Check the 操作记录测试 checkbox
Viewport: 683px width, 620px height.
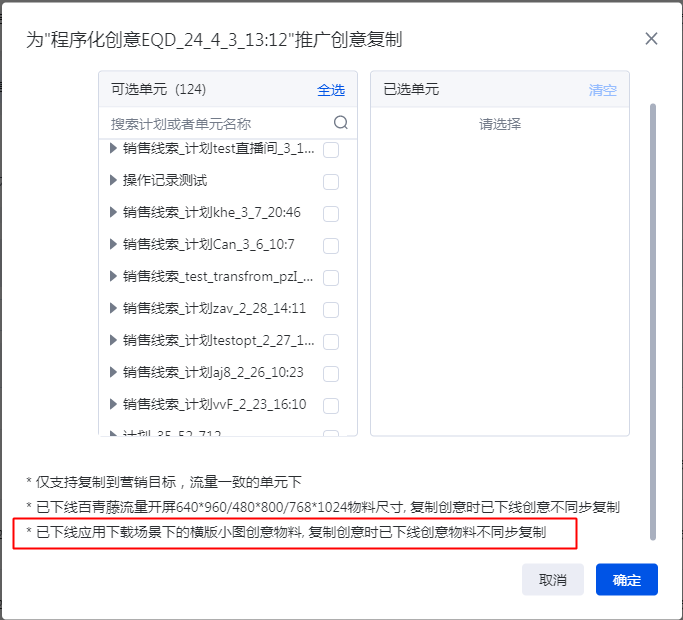(x=331, y=182)
